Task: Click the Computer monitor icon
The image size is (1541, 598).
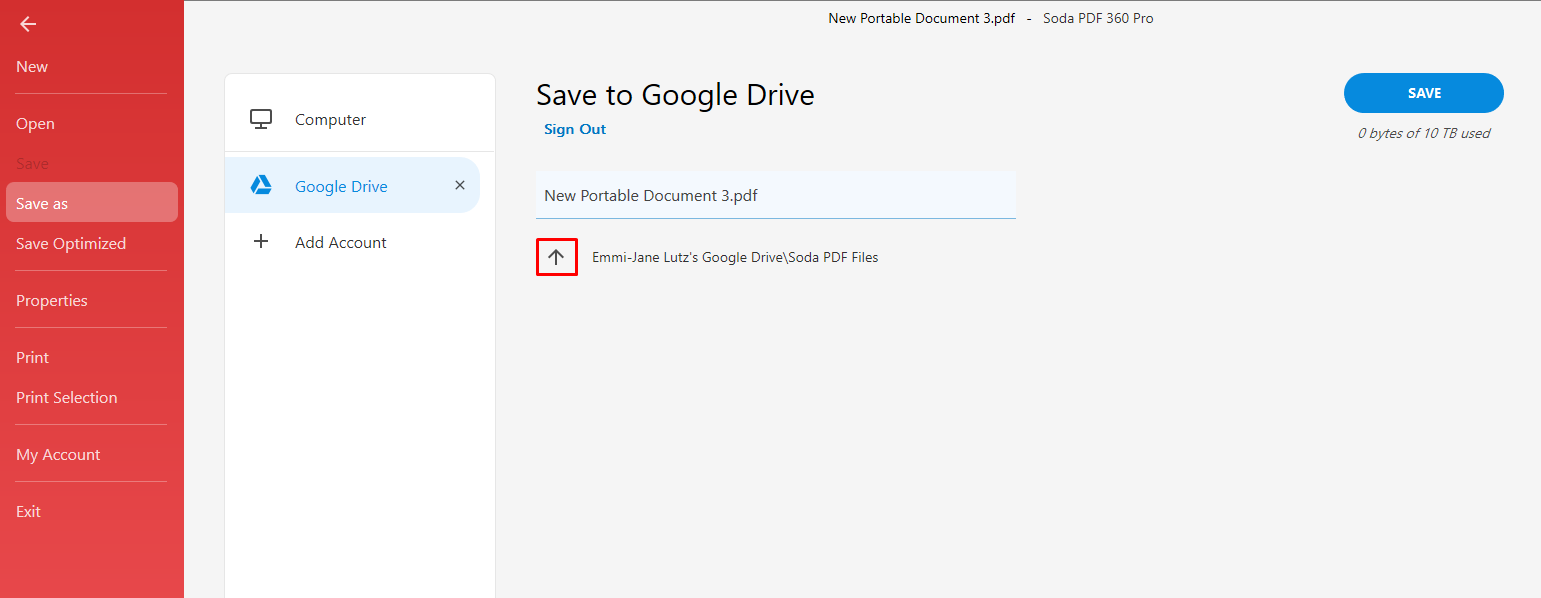Action: point(261,119)
